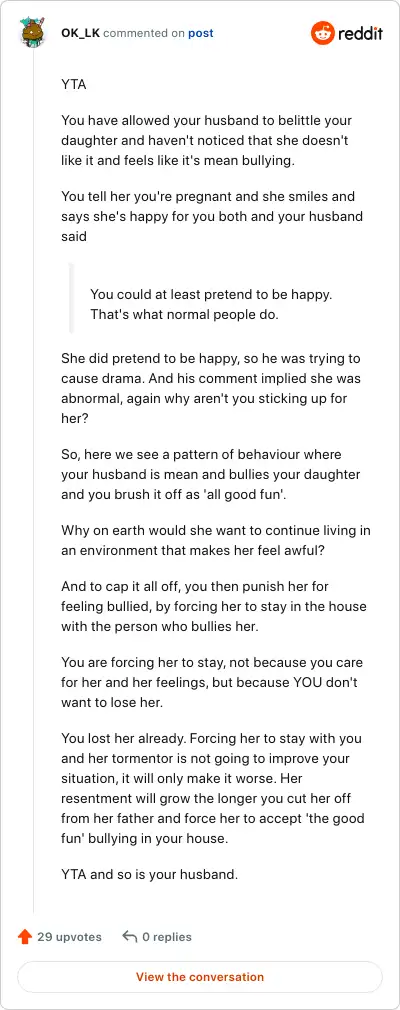
Task: Open the OK_LK username profile link
Action: point(81,33)
